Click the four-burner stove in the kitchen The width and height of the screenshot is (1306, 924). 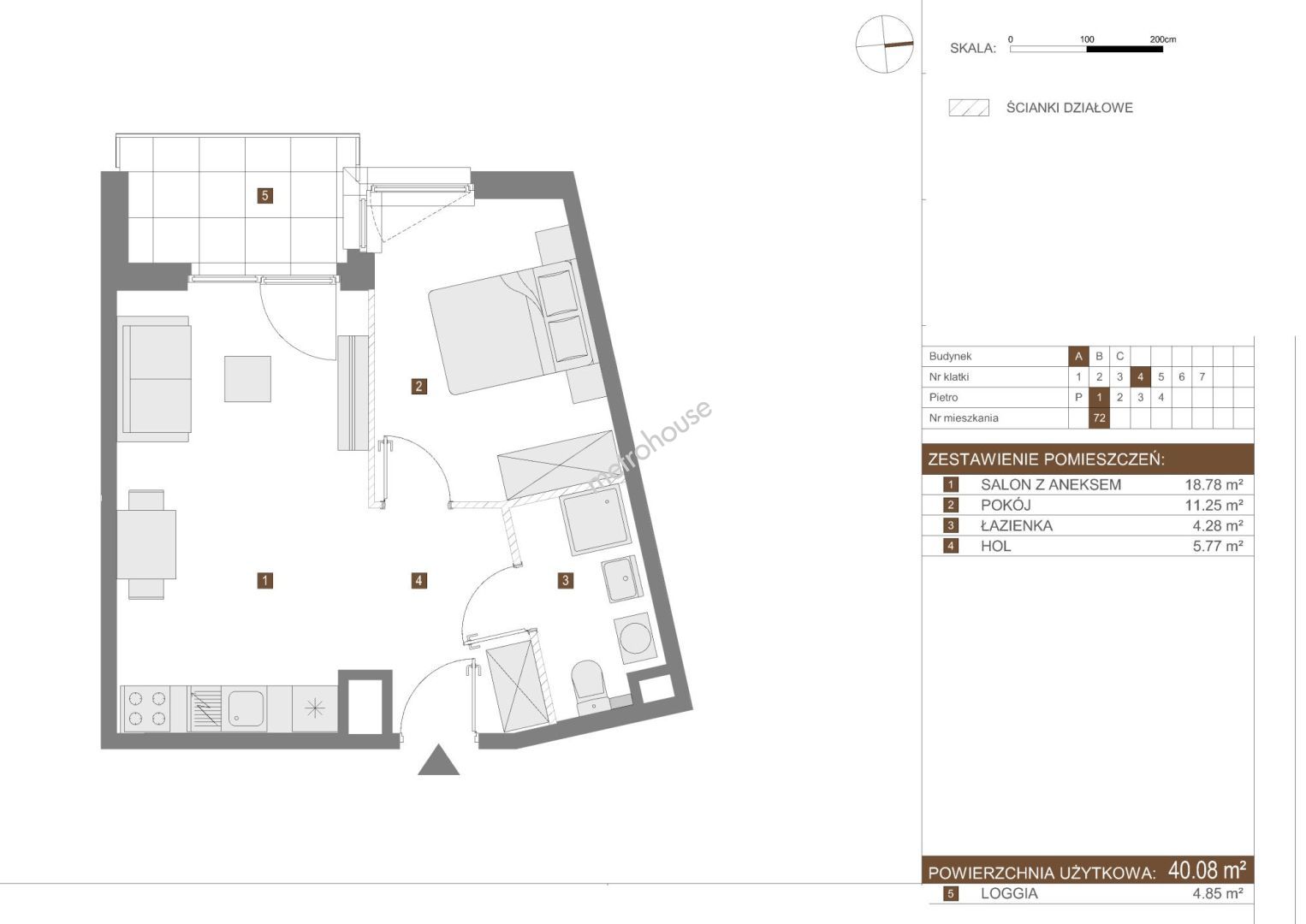[145, 709]
